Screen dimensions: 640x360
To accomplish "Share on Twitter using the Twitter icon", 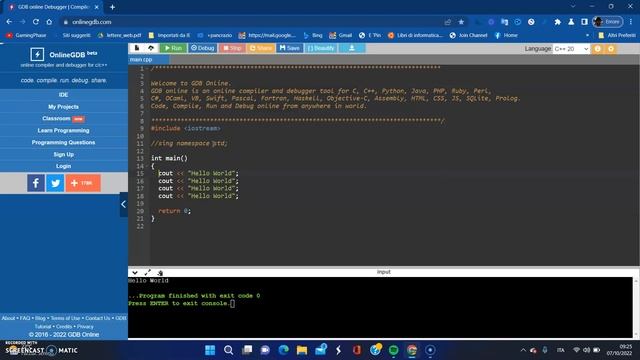I will (55, 183).
